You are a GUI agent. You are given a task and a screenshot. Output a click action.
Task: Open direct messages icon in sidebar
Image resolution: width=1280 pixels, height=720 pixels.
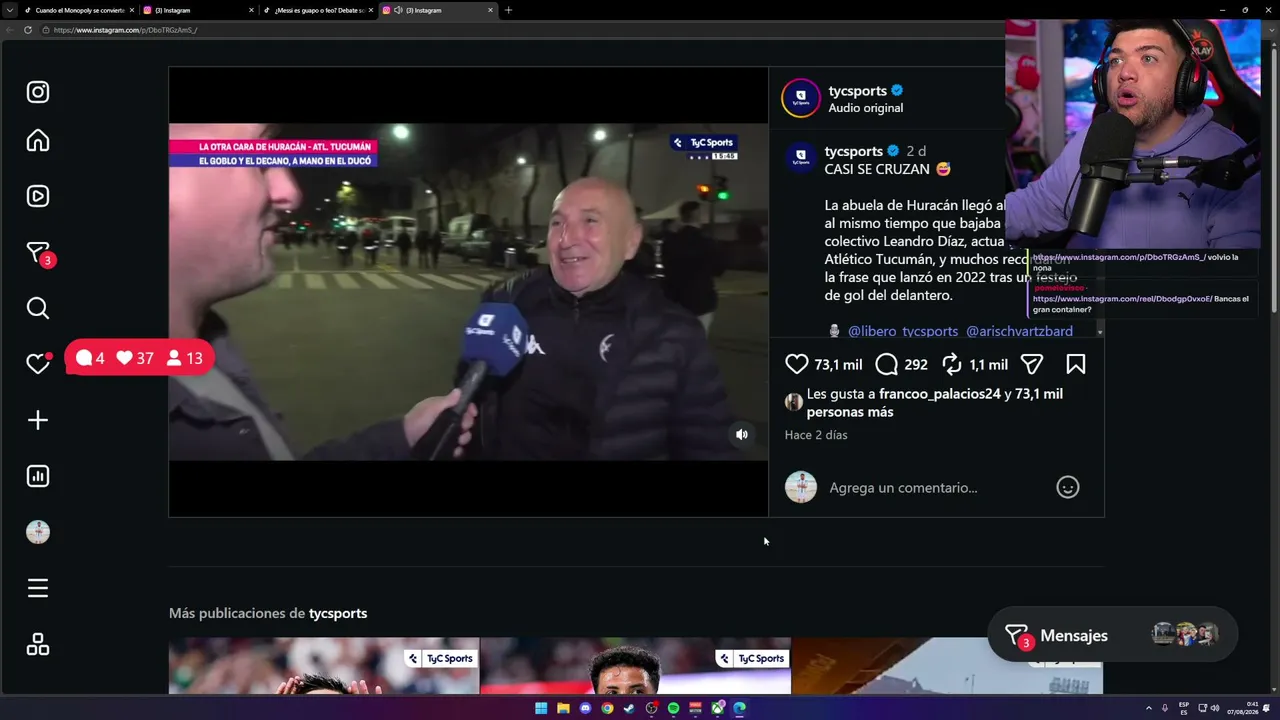pos(38,253)
